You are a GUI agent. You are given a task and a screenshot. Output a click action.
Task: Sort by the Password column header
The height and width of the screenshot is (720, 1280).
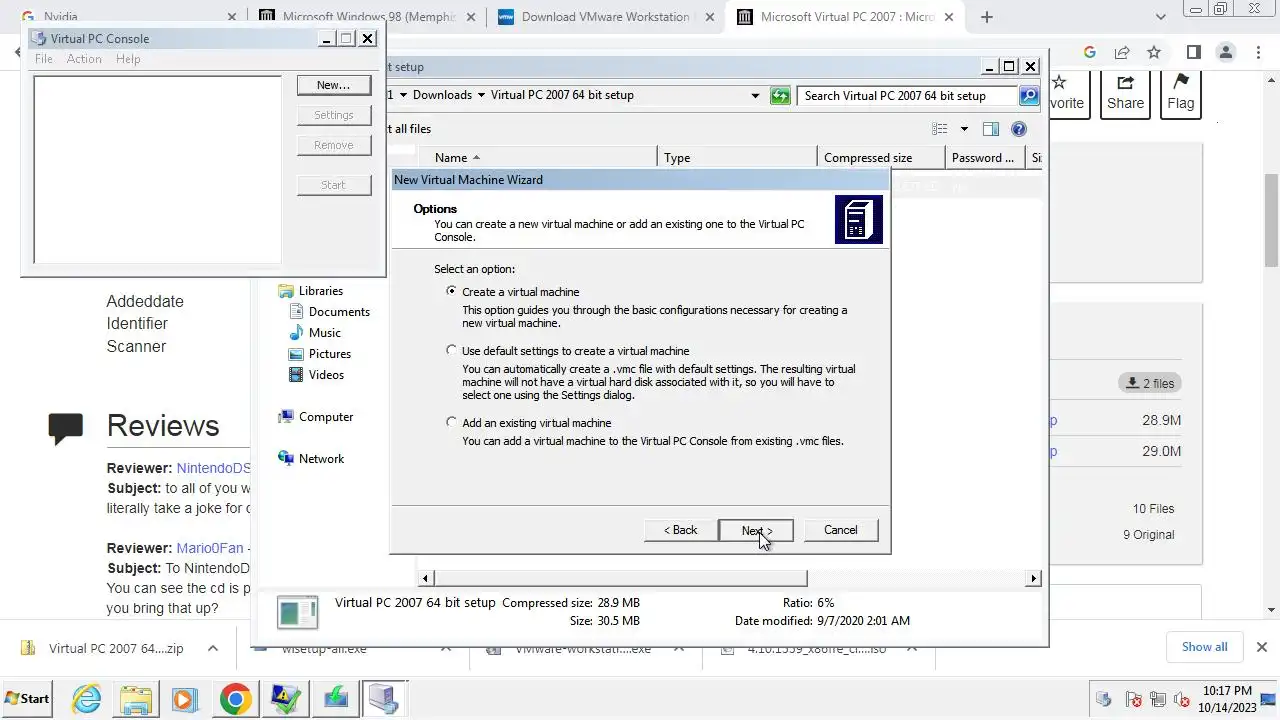pos(985,158)
